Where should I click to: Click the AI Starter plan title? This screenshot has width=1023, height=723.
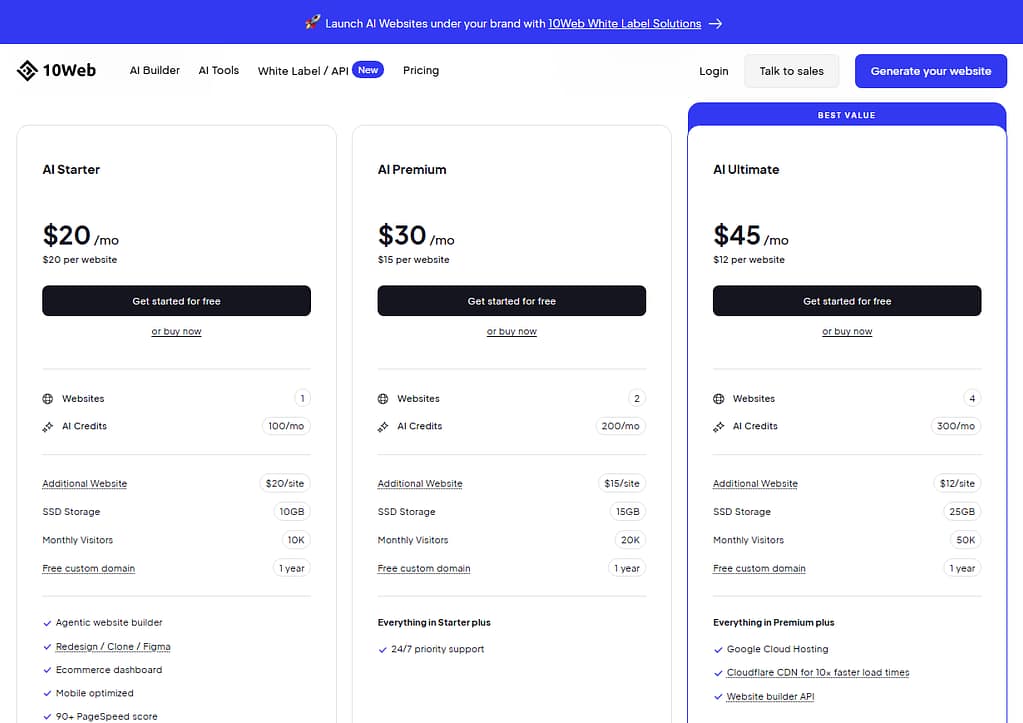71,170
